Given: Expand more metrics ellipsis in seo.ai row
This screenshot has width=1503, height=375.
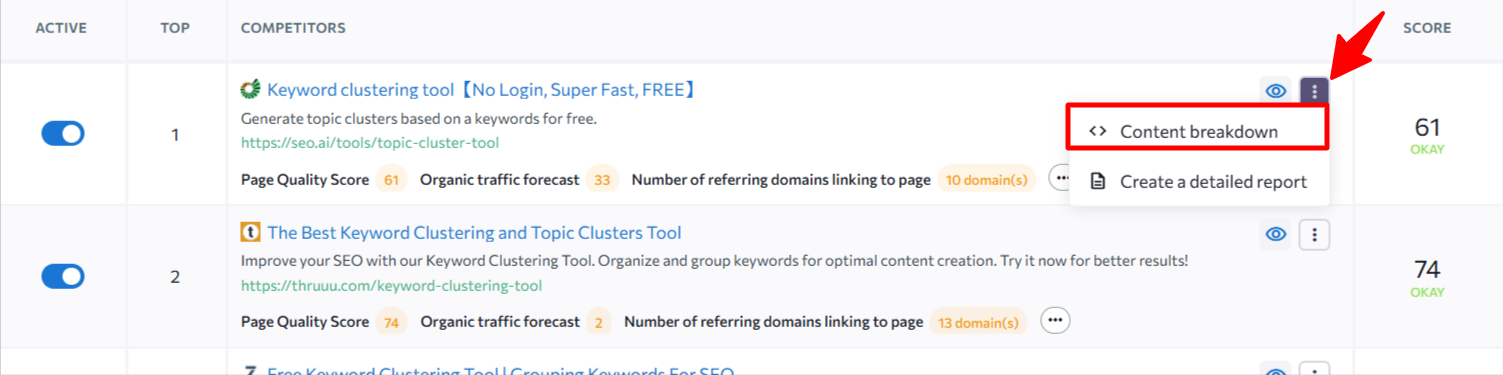Looking at the screenshot, I should 1058,179.
